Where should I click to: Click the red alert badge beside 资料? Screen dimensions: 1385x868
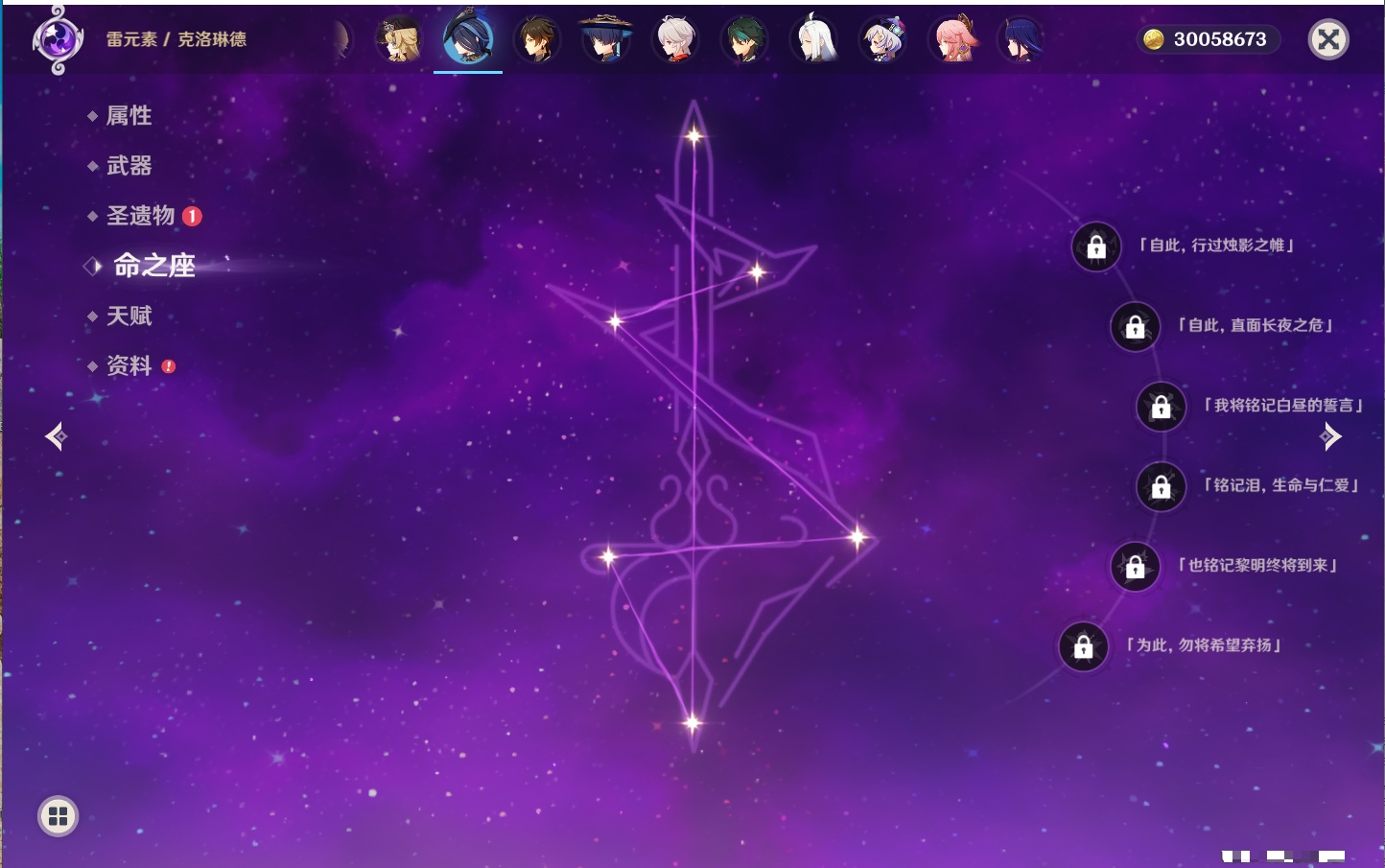pyautogui.click(x=169, y=366)
